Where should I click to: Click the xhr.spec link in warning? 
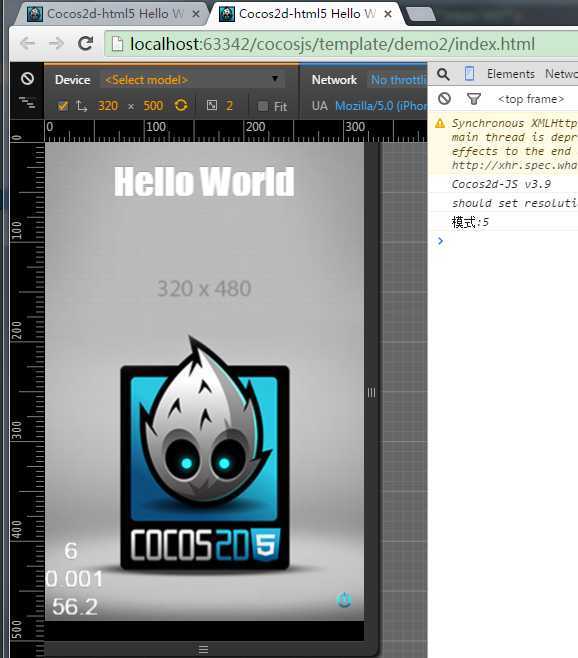coord(514,165)
